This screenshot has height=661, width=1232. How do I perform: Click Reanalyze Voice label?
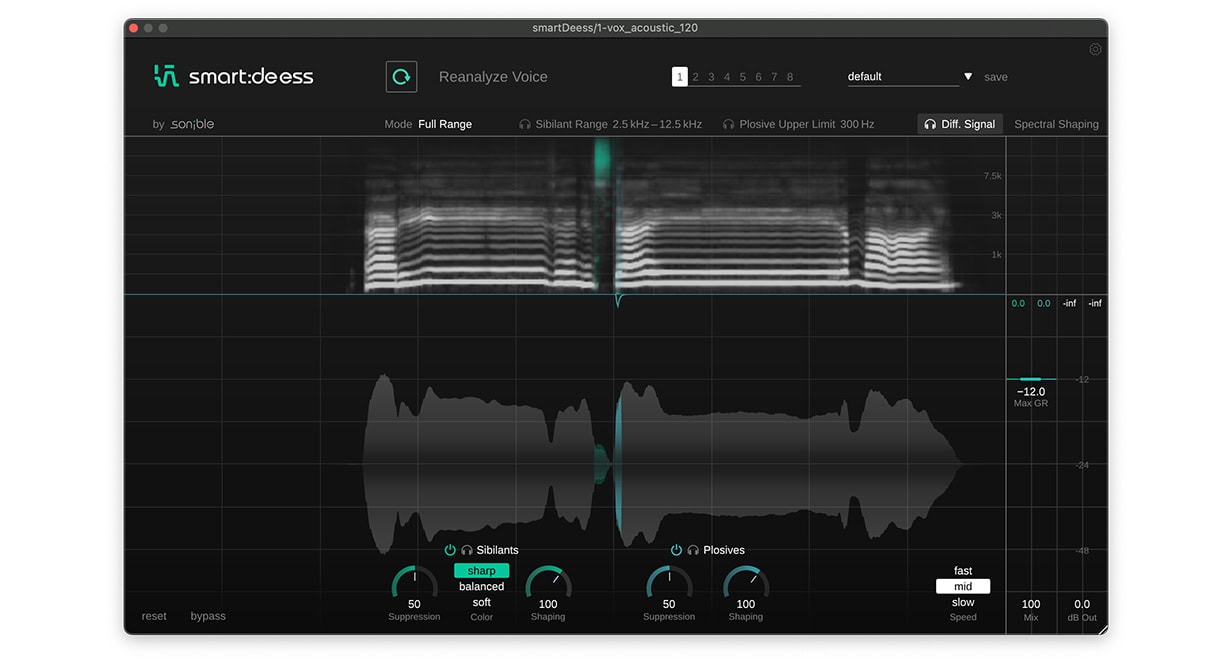493,77
